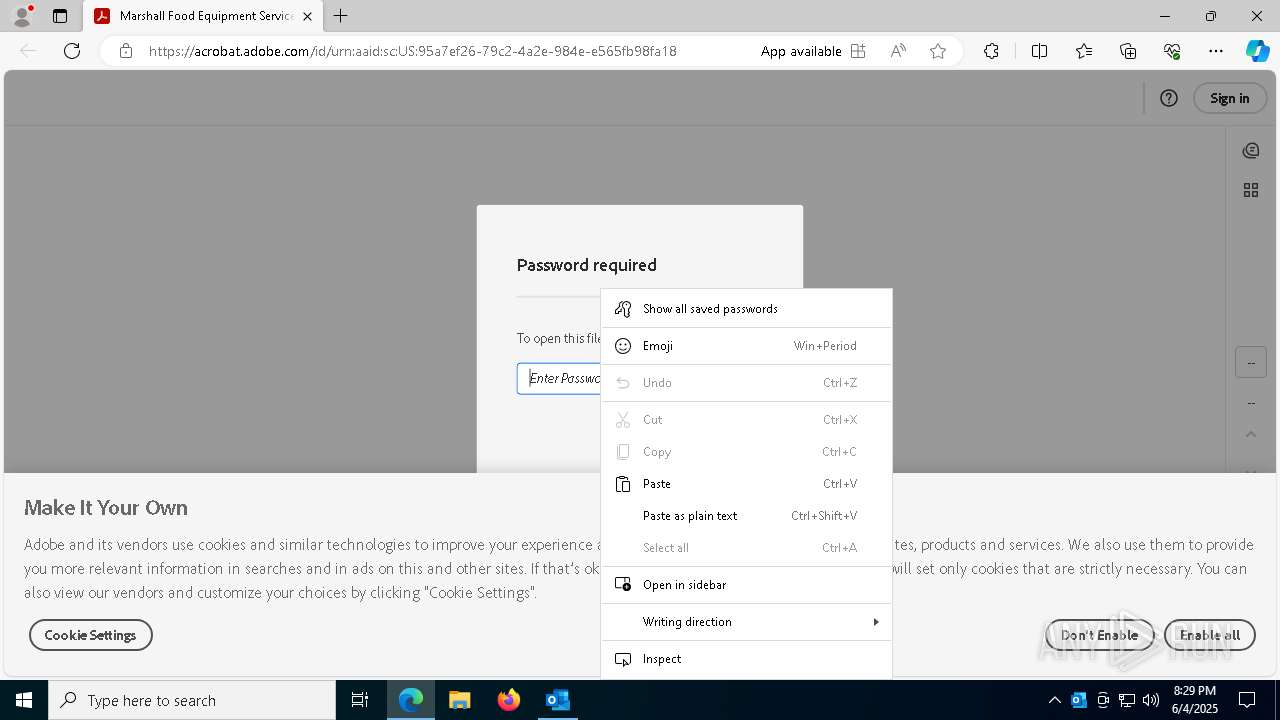
Task: Toggle Split screen view
Action: 1039,51
